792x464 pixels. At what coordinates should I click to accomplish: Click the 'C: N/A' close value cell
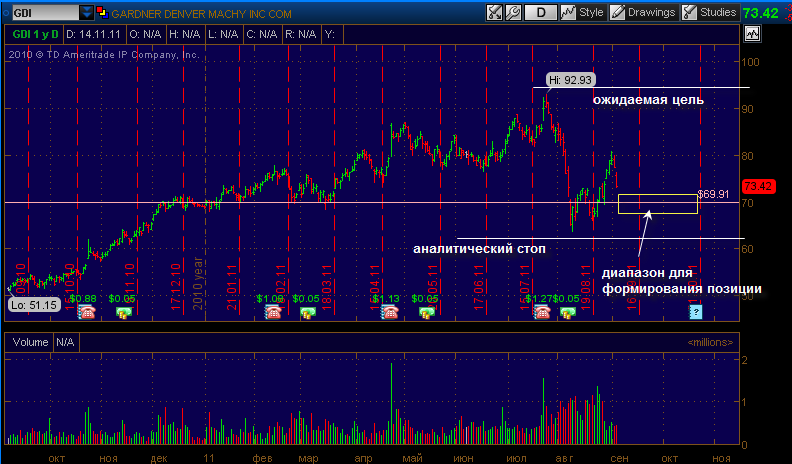[x=262, y=34]
